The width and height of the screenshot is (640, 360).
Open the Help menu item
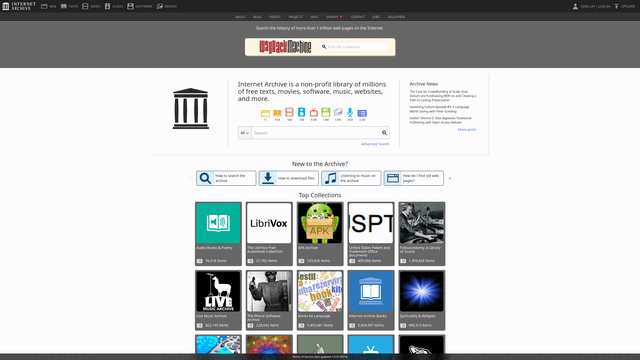(x=314, y=17)
